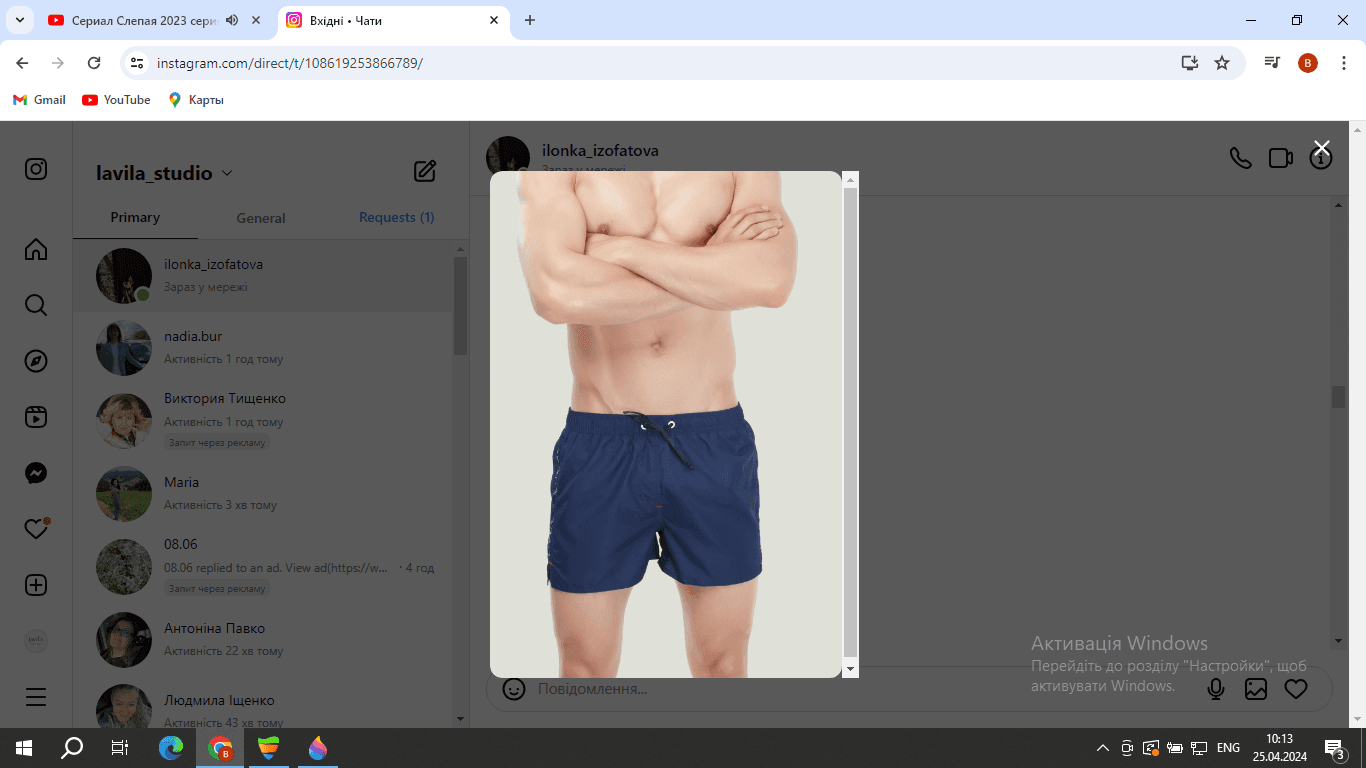Record a voice clip microphone icon
The image size is (1366, 768).
[x=1216, y=689]
